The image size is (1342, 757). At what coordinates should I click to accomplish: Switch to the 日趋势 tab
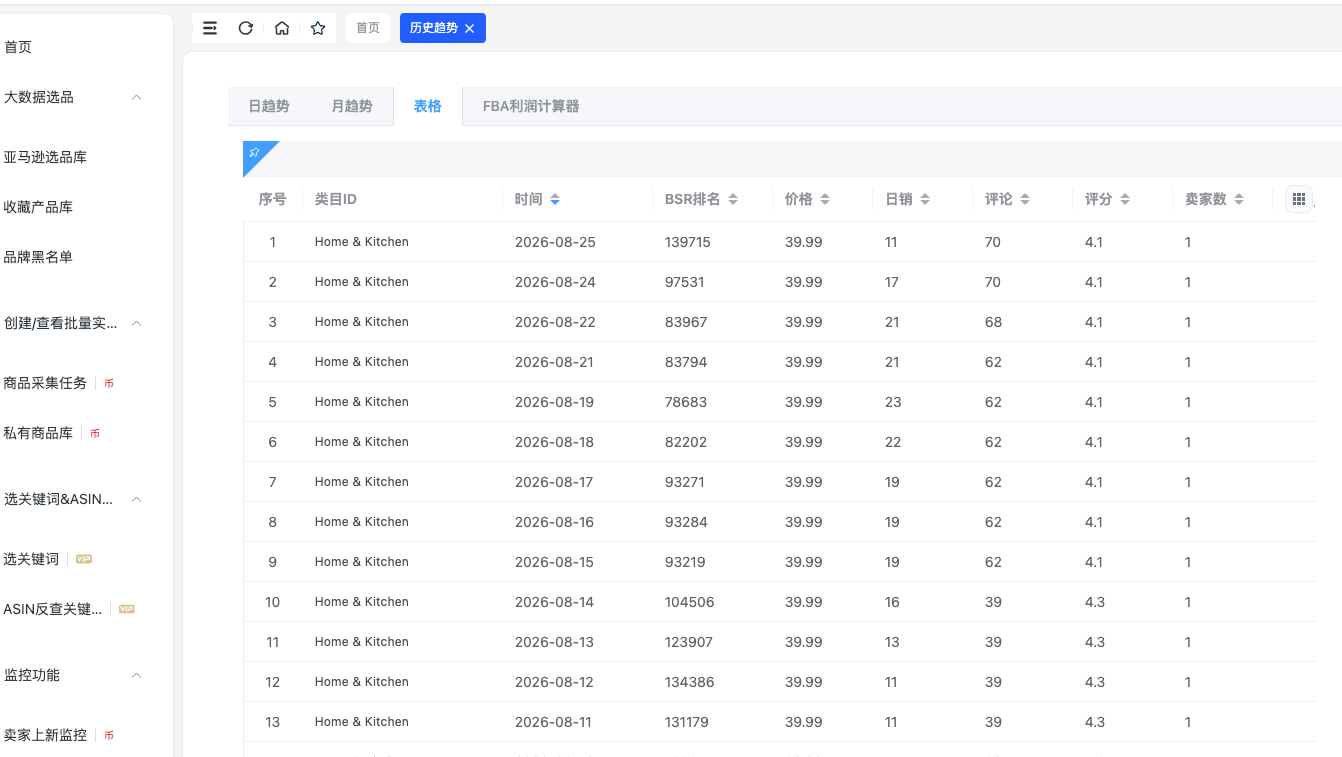coord(269,106)
